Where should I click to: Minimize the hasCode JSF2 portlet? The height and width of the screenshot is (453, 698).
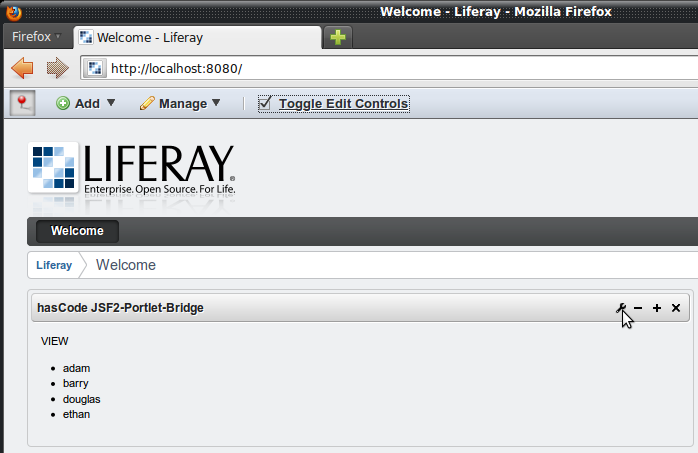(x=638, y=308)
